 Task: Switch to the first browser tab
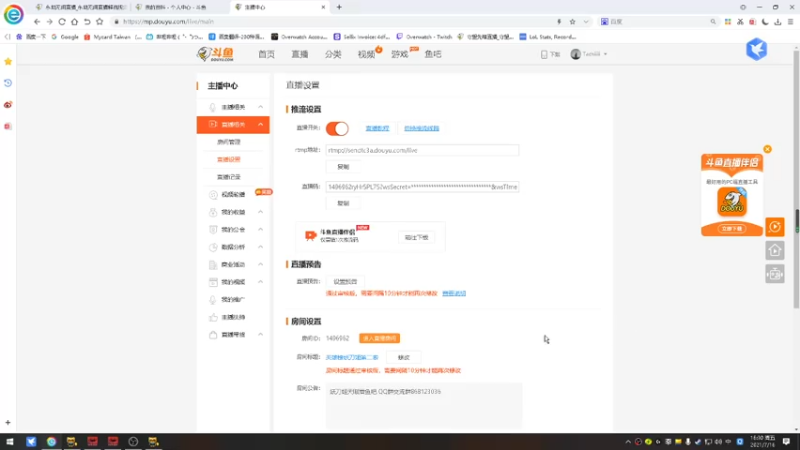[80, 7]
